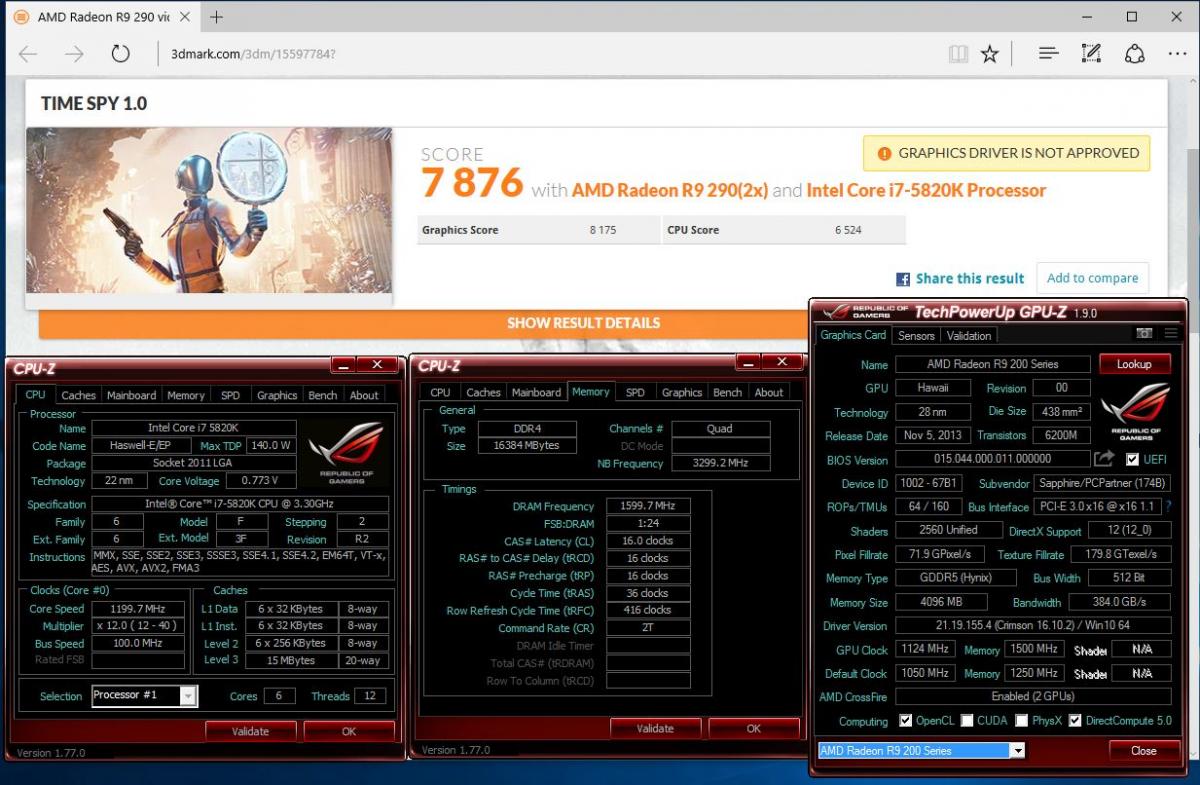Minimize the left CPU-Z window
Viewport: 1200px width, 785px height.
(x=342, y=366)
